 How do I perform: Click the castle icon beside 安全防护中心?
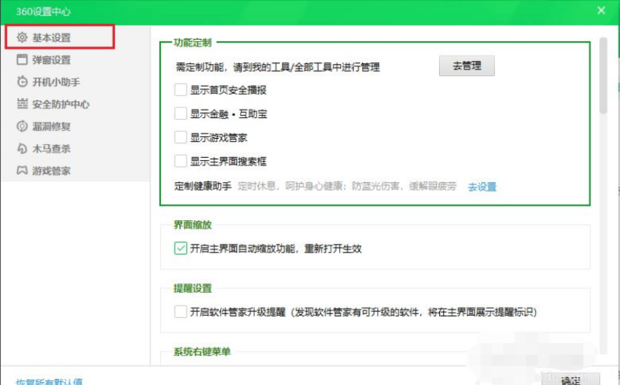click(x=22, y=104)
